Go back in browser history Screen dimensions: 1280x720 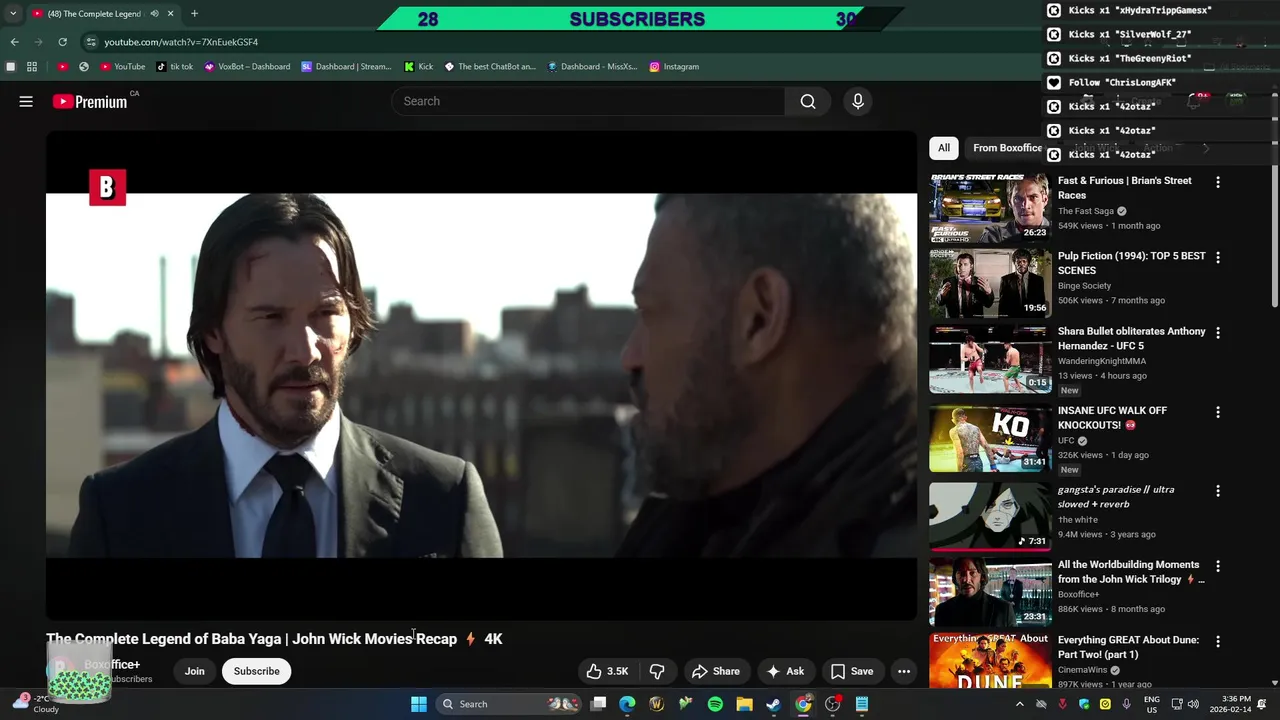14,42
